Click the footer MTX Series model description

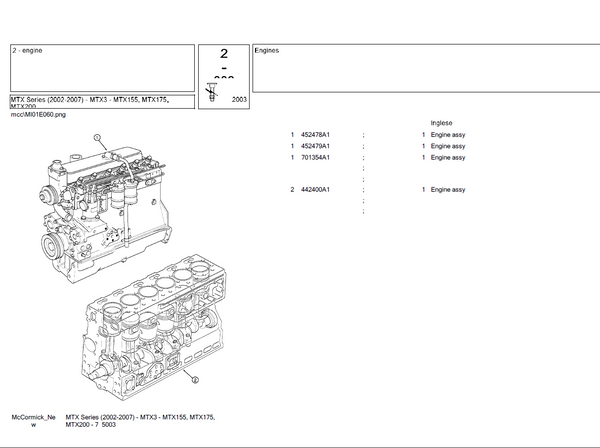(140, 421)
